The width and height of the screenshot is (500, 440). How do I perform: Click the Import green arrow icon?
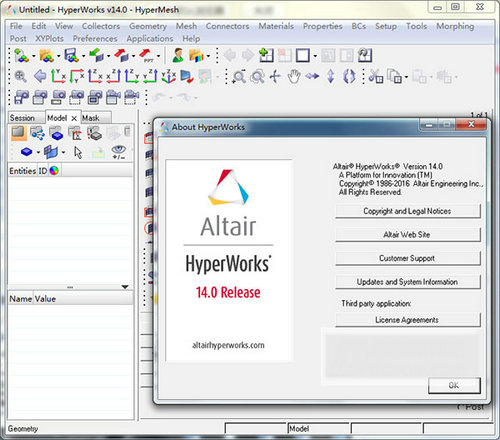tap(96, 55)
